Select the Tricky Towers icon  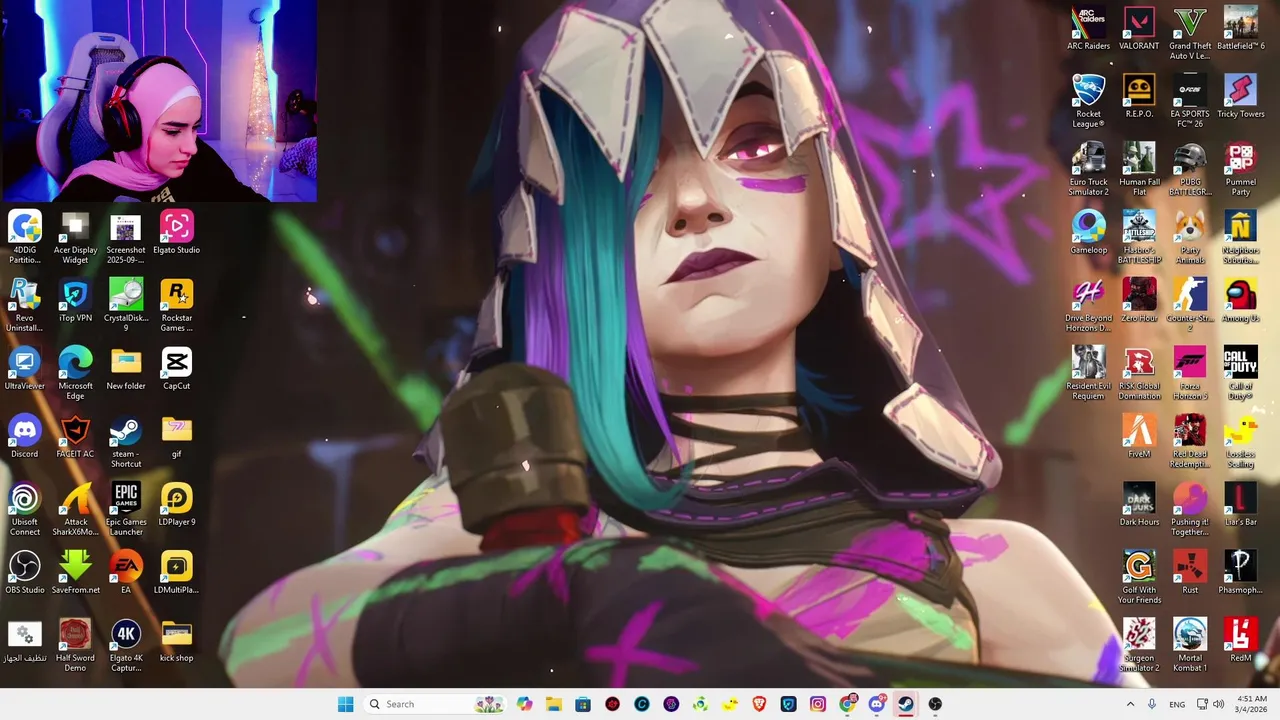coord(1241,97)
